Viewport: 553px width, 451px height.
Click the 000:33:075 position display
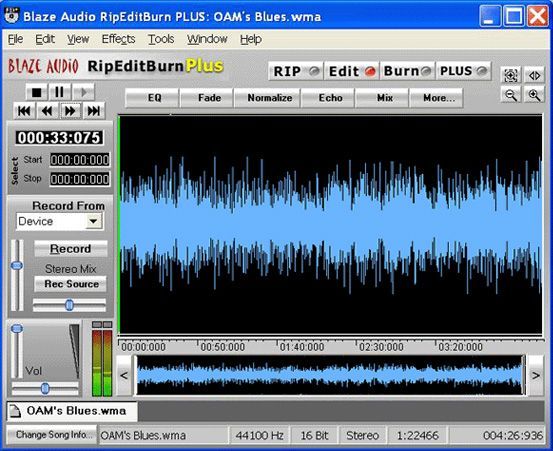(x=59, y=138)
